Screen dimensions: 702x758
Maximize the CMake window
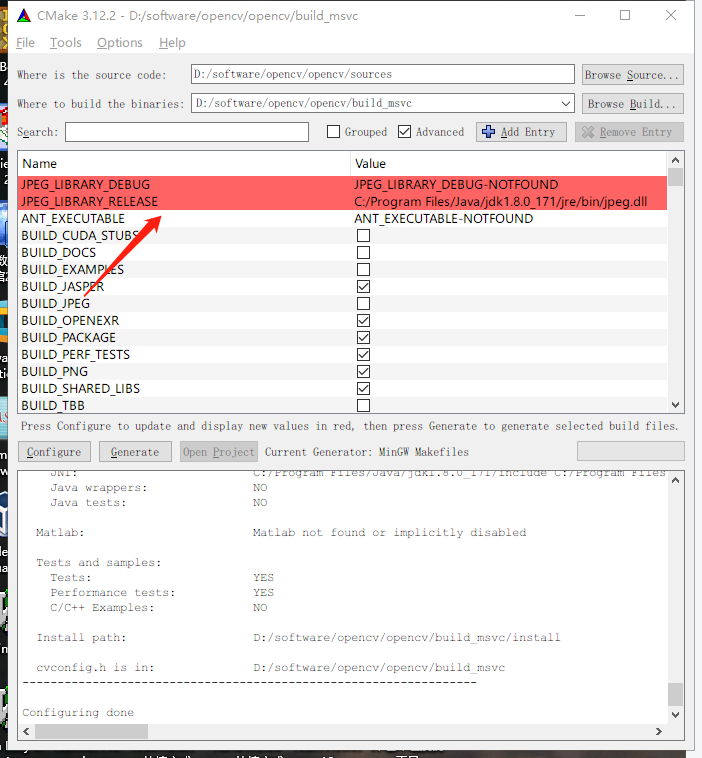(x=625, y=15)
